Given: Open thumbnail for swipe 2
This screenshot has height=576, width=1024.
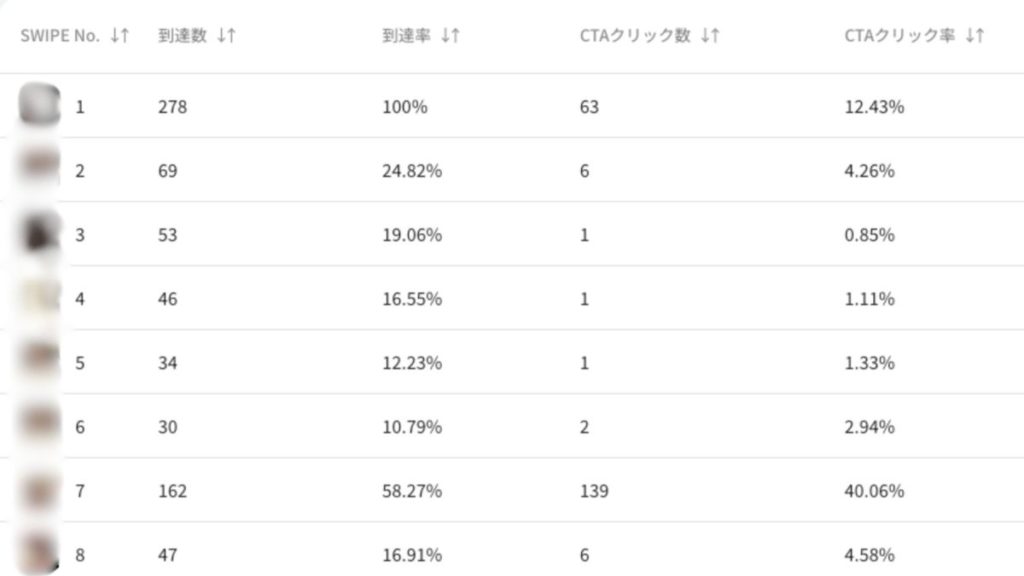Looking at the screenshot, I should tap(40, 170).
